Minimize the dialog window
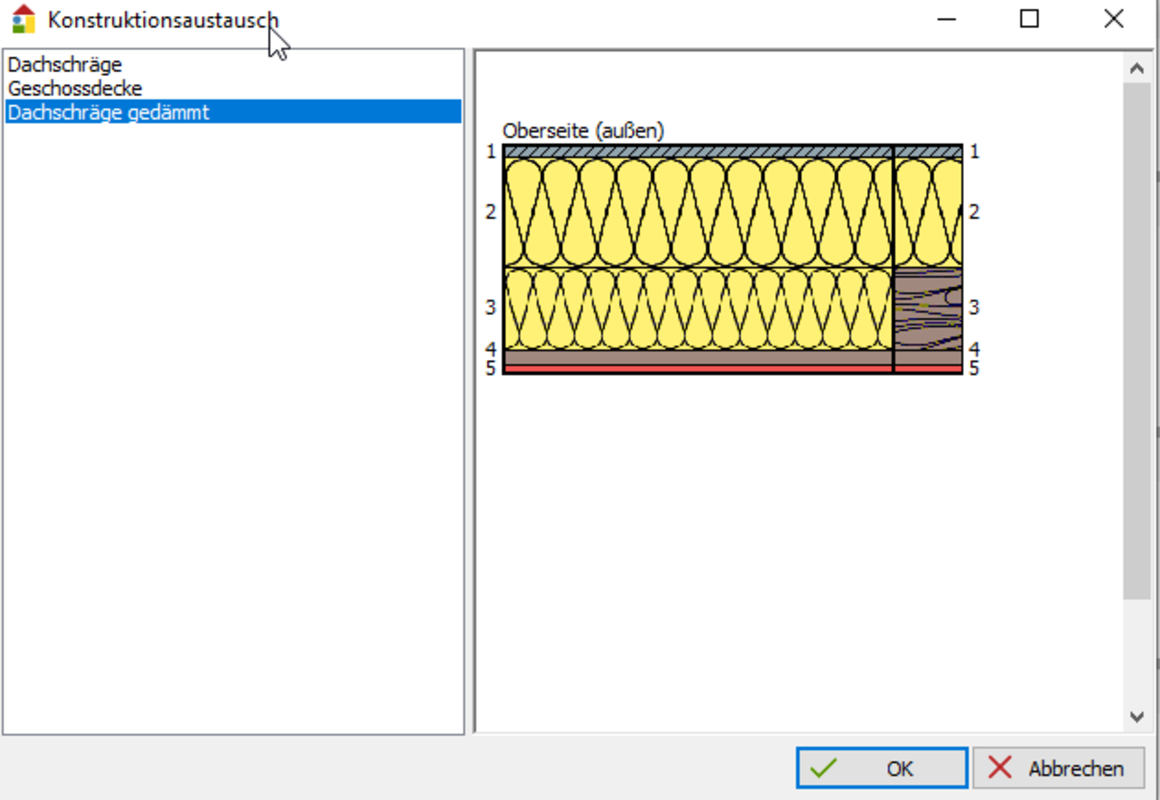Image resolution: width=1160 pixels, height=800 pixels. 944,19
